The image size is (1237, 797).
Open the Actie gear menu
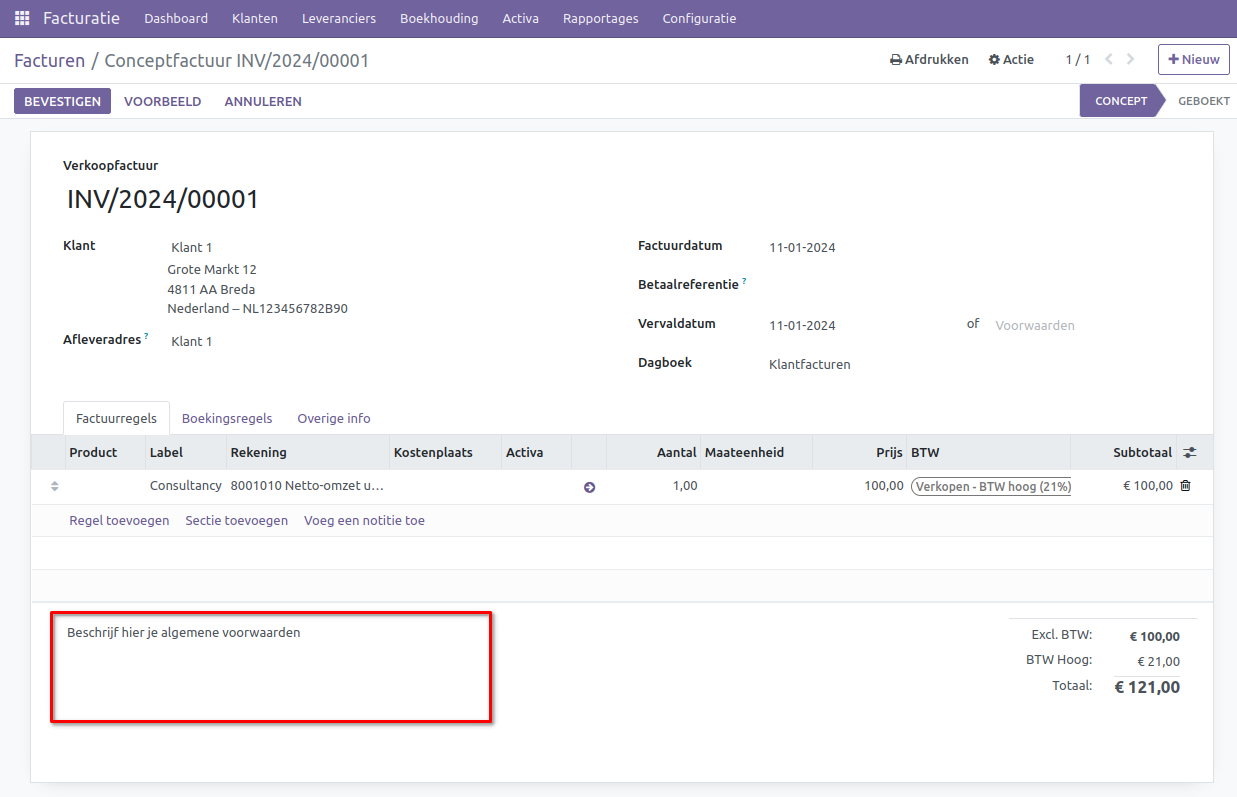pos(1011,60)
